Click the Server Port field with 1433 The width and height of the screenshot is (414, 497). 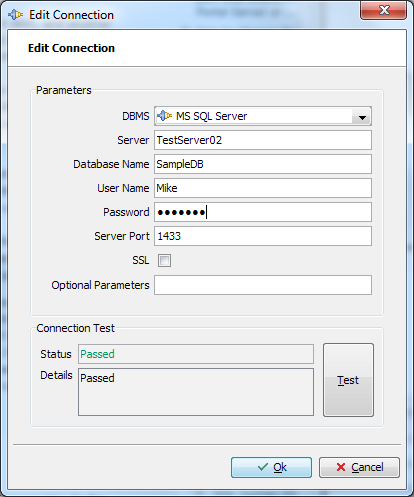pos(263,236)
